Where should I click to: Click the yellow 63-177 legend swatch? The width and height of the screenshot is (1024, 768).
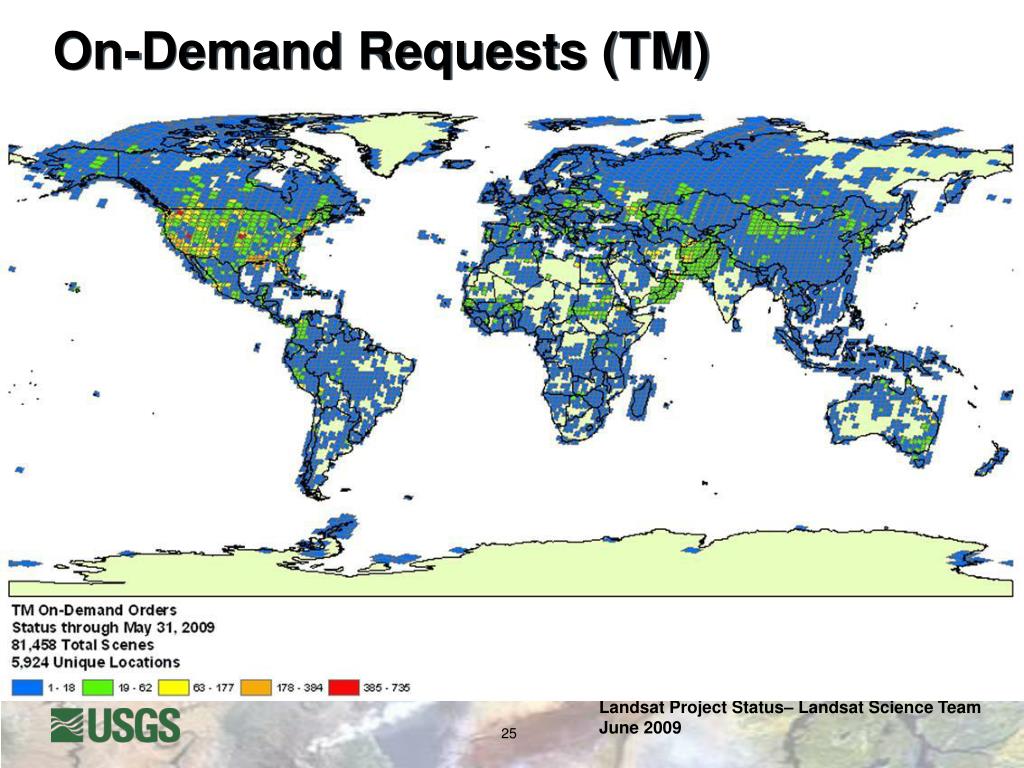tap(174, 688)
